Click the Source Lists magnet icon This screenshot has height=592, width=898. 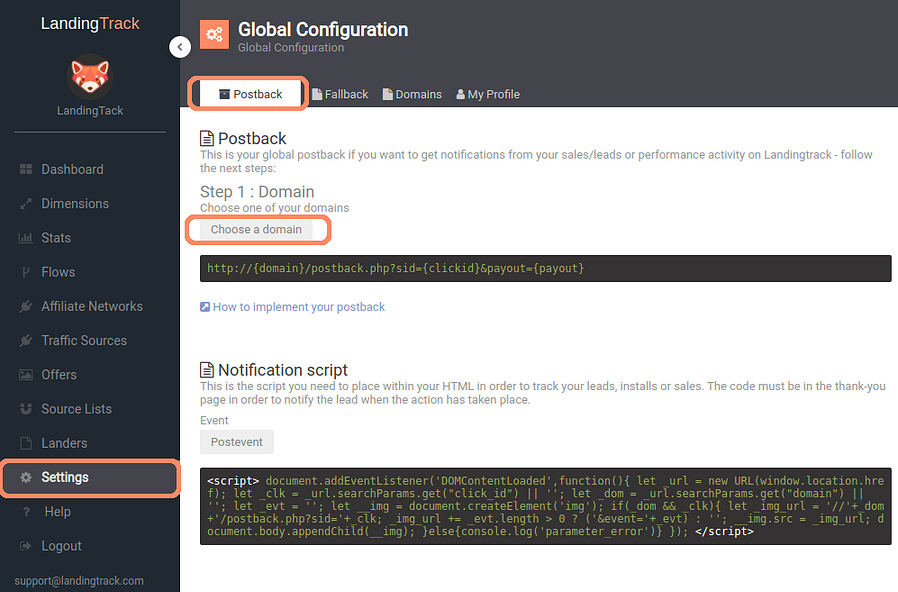(x=26, y=409)
